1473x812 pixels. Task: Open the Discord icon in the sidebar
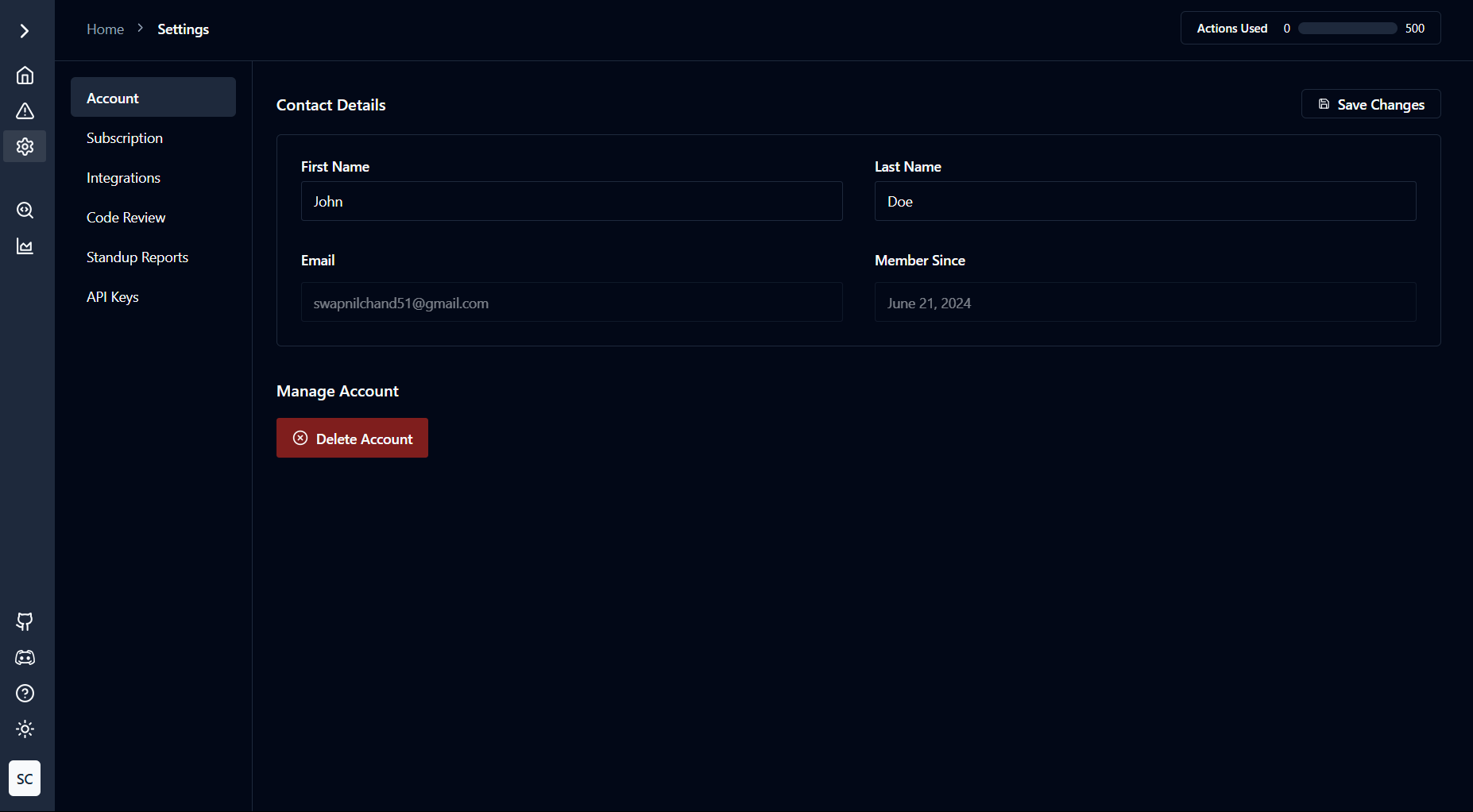tap(25, 658)
